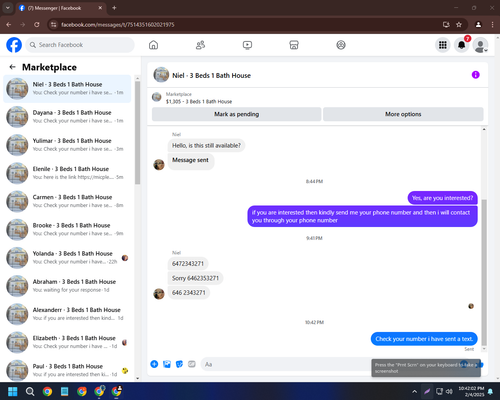This screenshot has width=500, height=400.
Task: Open Windows taskbar search
Action: coord(30,391)
